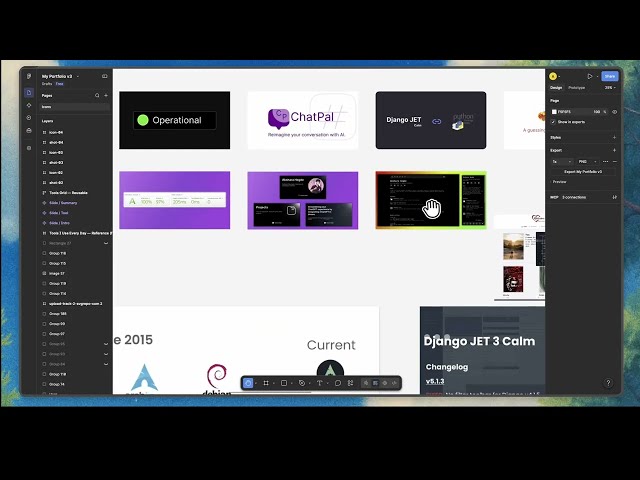Open the Hand tool options arrow
The width and height of the screenshot is (640, 480).
point(256,383)
